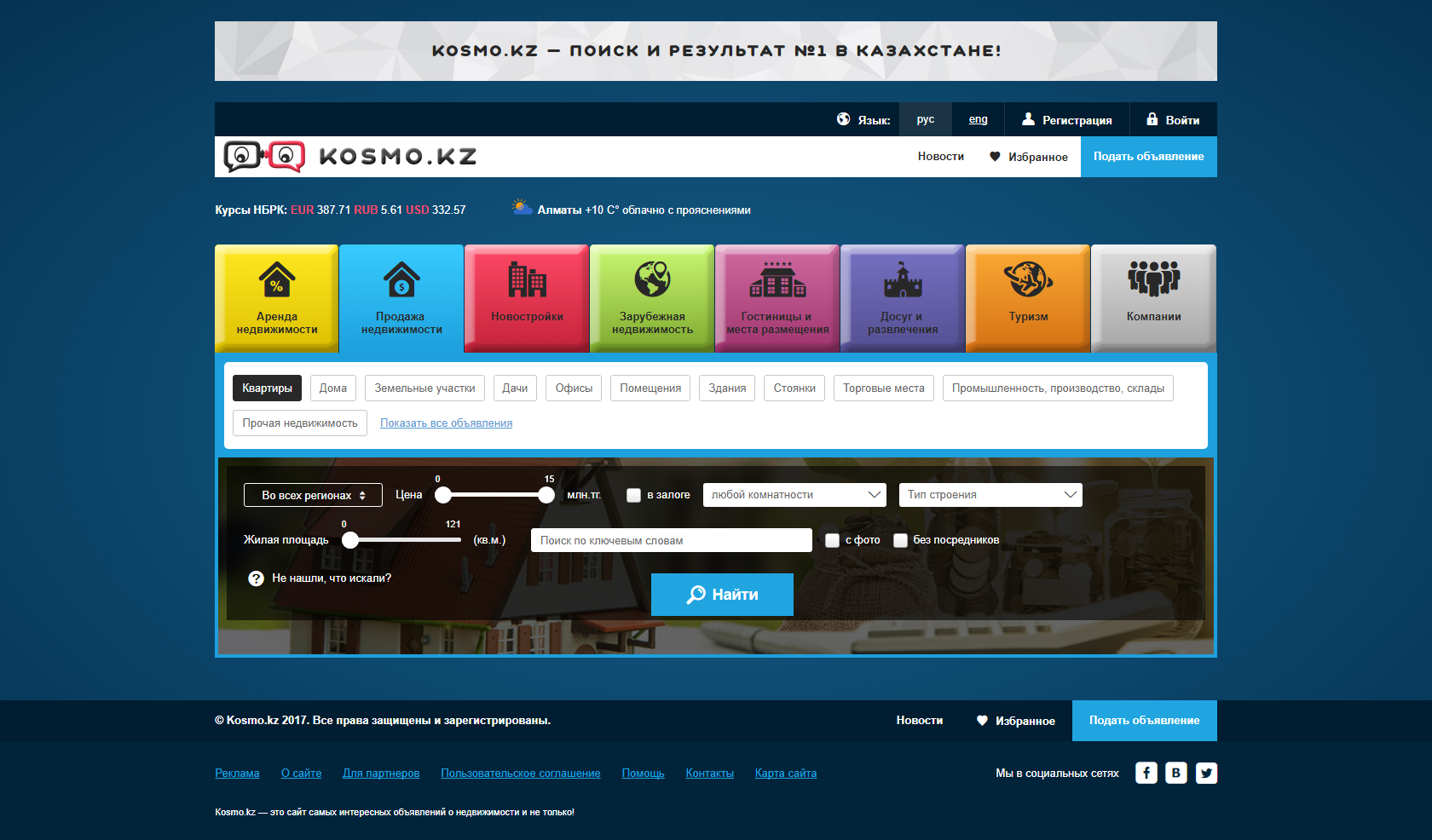Select the Квартиры tab
1432x840 pixels.
pyautogui.click(x=267, y=388)
